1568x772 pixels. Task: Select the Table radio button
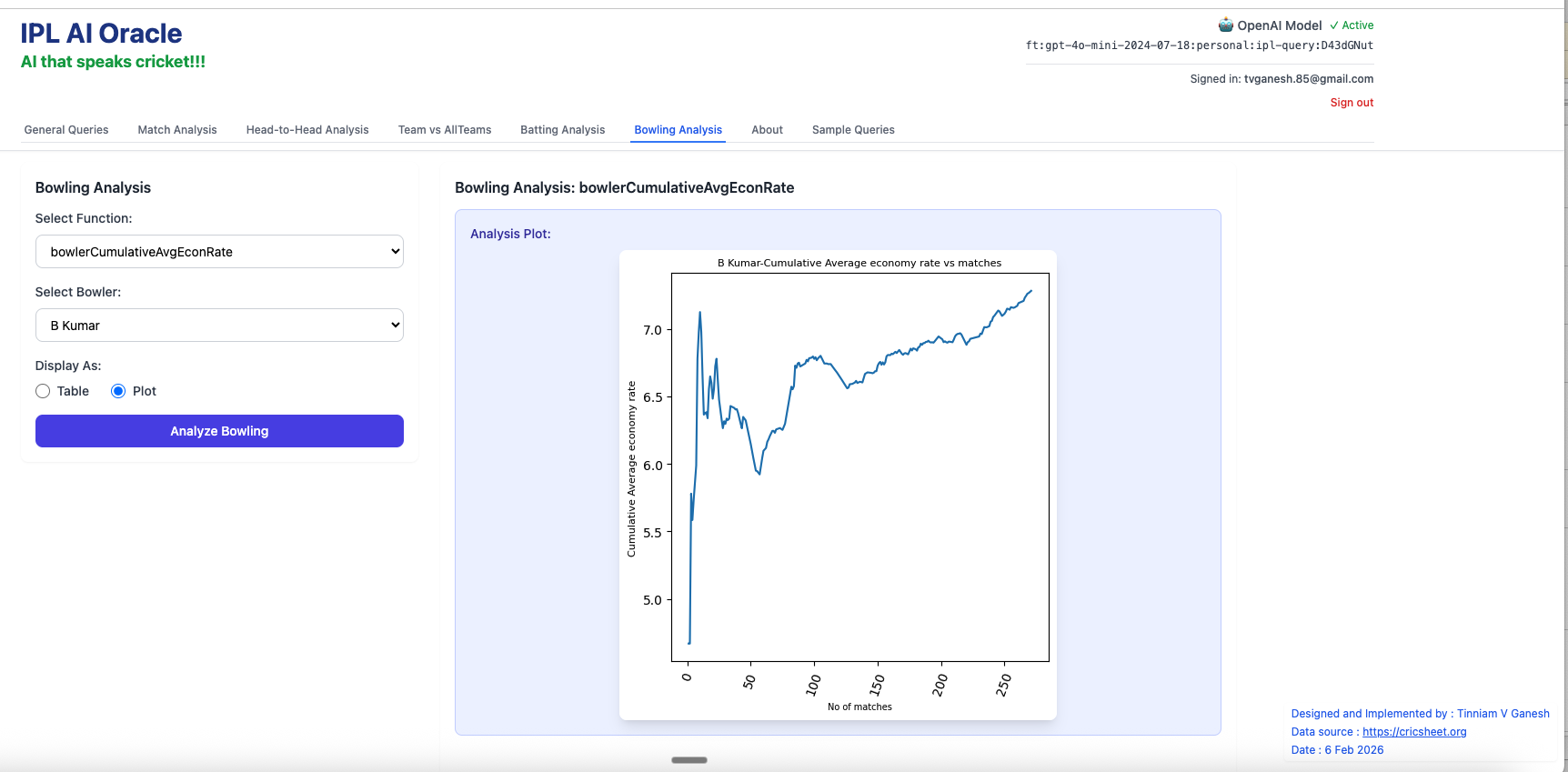[x=43, y=391]
